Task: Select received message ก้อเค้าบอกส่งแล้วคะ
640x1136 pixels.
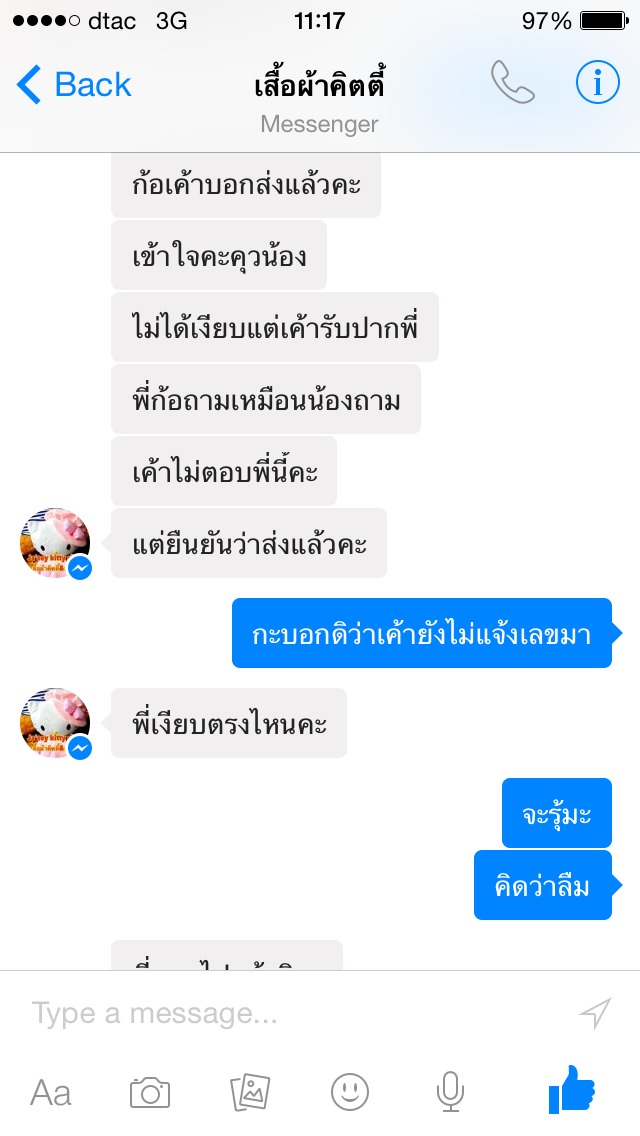Action: coord(246,184)
